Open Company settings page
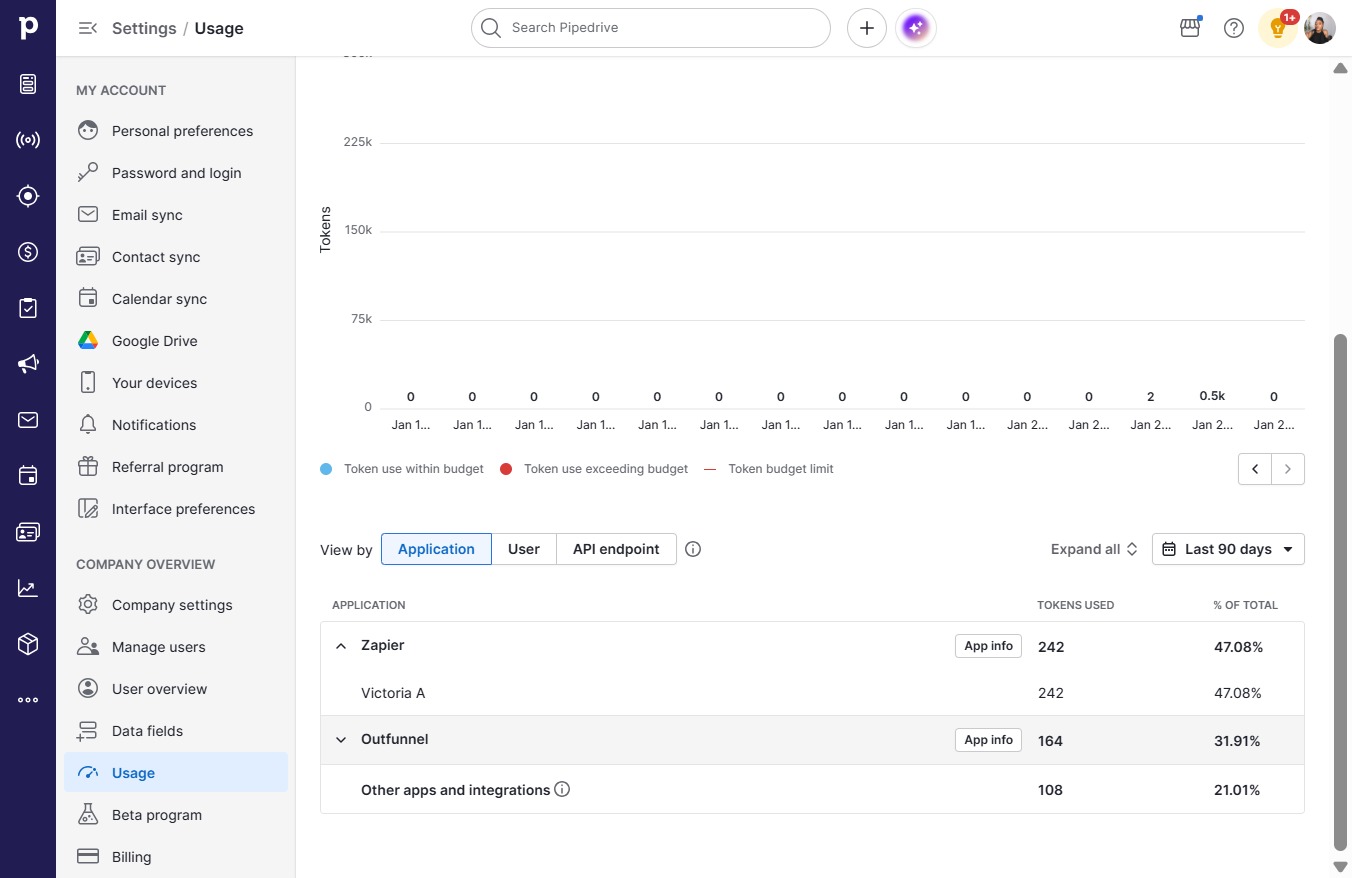The height and width of the screenshot is (878, 1352). click(x=176, y=605)
